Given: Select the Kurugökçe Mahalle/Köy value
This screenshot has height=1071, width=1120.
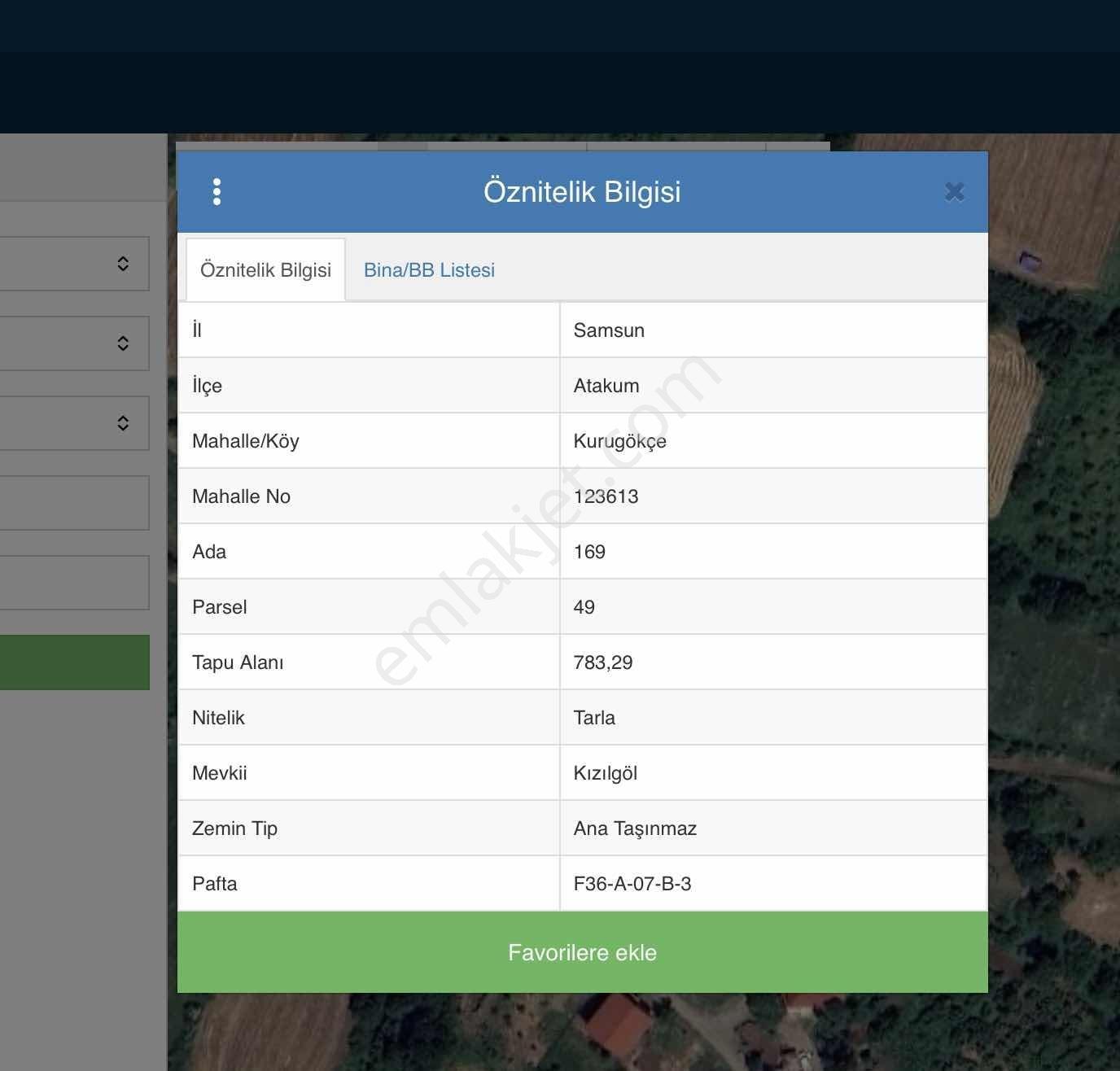Looking at the screenshot, I should (x=620, y=441).
